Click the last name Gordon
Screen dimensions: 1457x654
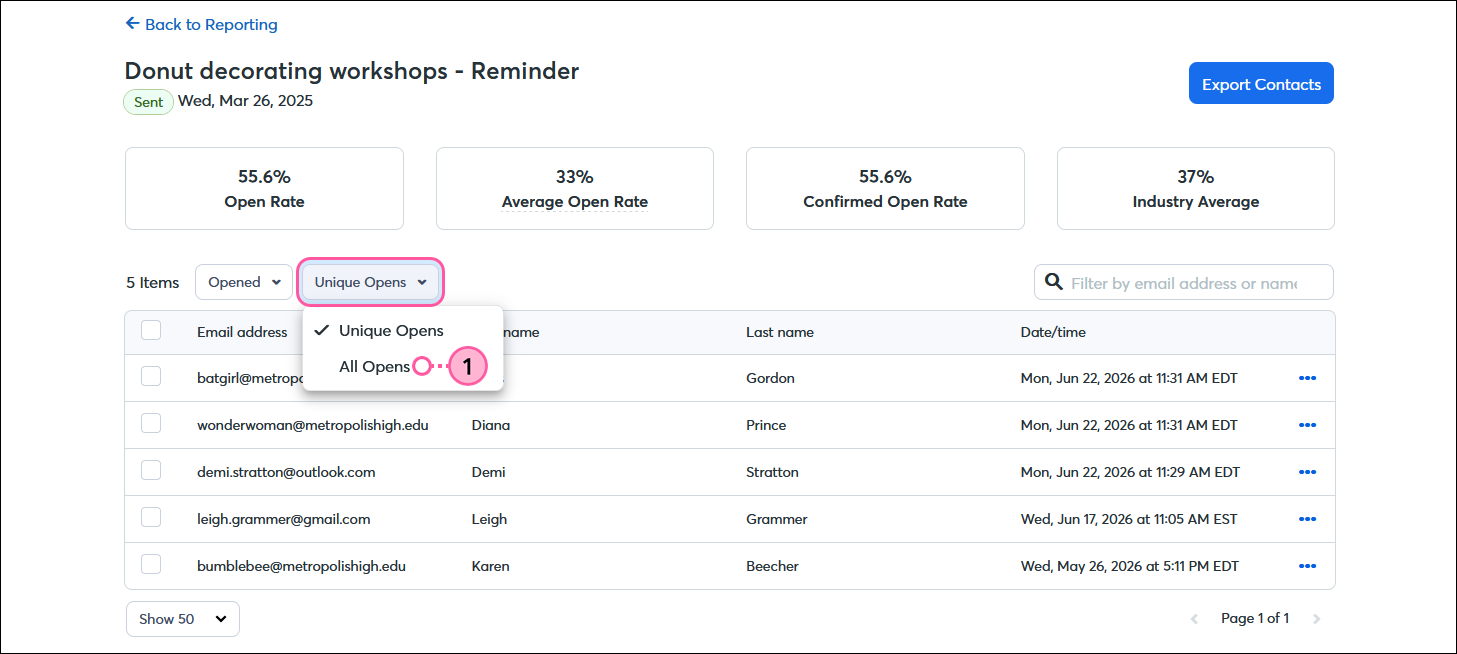pyautogui.click(x=770, y=378)
